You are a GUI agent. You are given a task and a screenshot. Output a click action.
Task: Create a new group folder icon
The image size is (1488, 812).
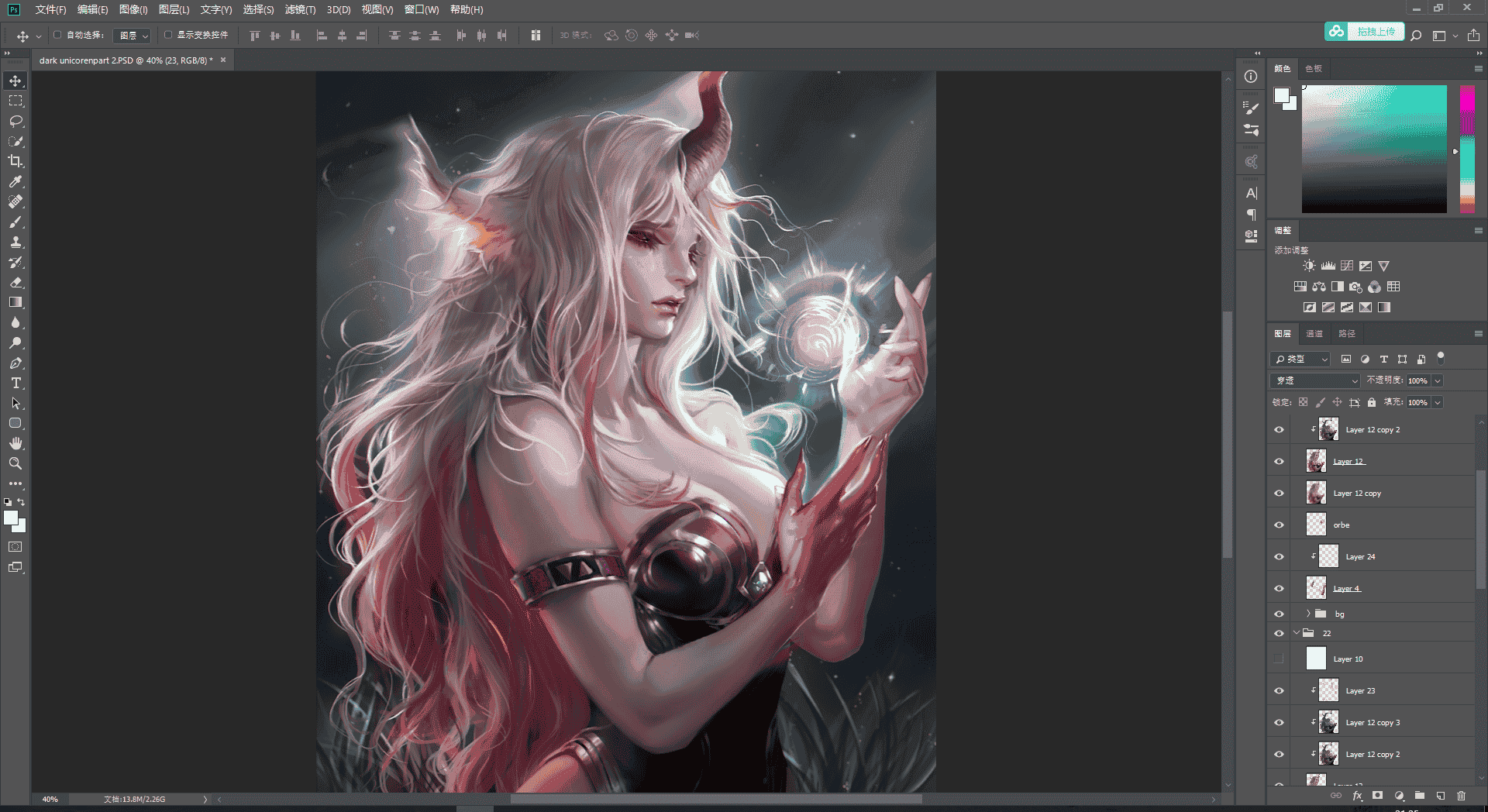coord(1420,796)
